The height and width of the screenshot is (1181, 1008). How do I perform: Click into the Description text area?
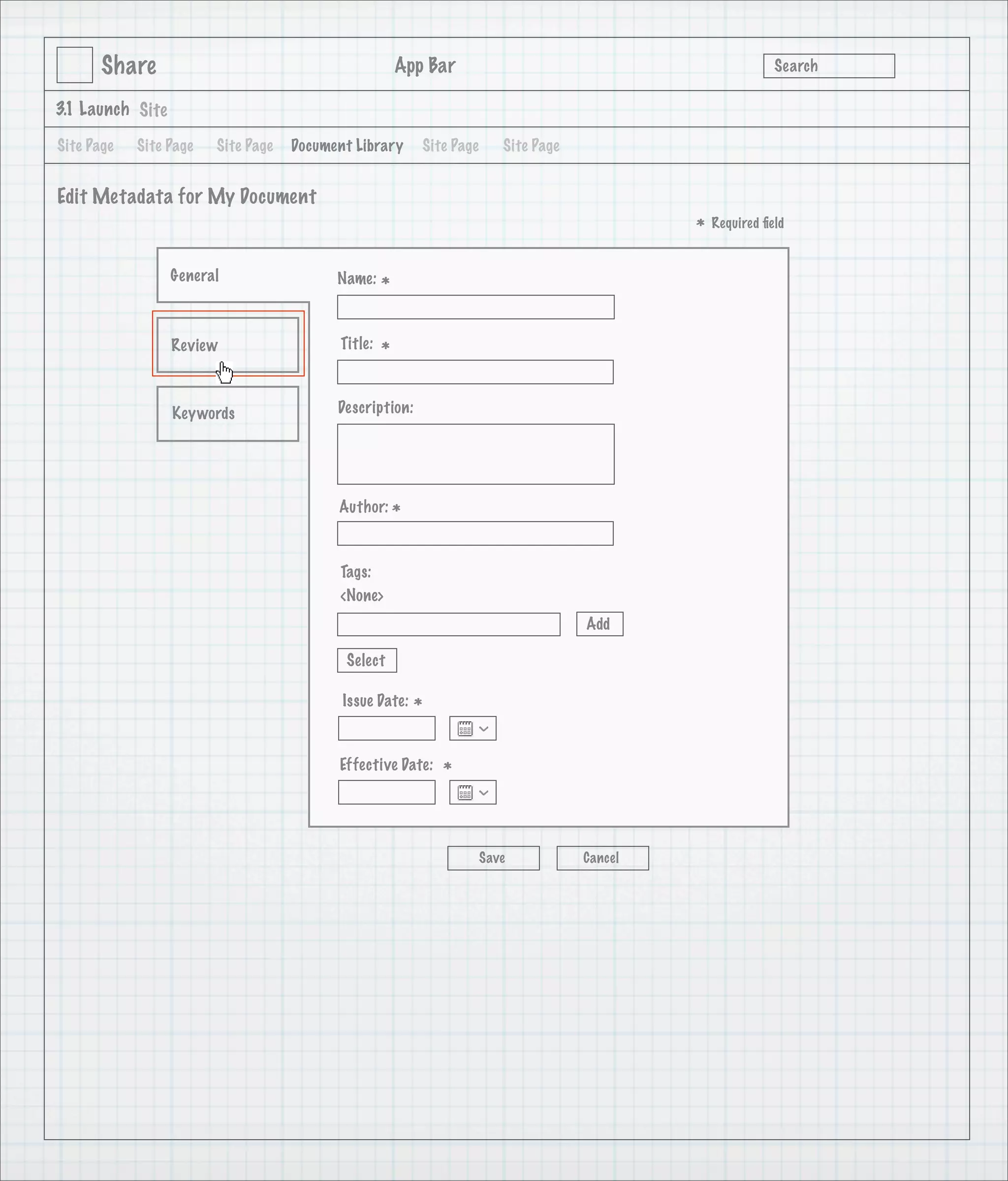coord(475,454)
